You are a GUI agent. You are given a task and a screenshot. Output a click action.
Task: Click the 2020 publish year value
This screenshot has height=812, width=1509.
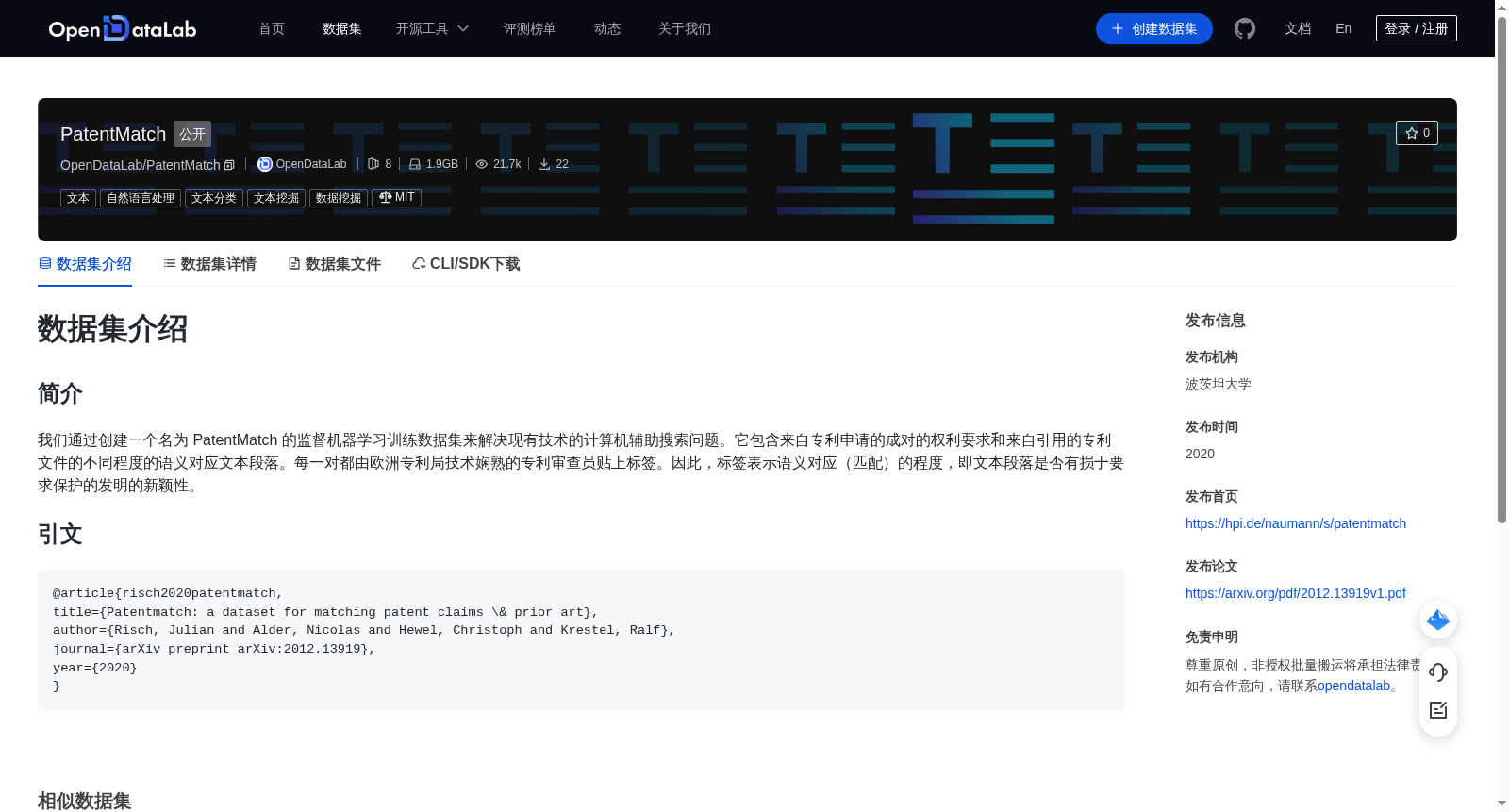pos(1200,454)
